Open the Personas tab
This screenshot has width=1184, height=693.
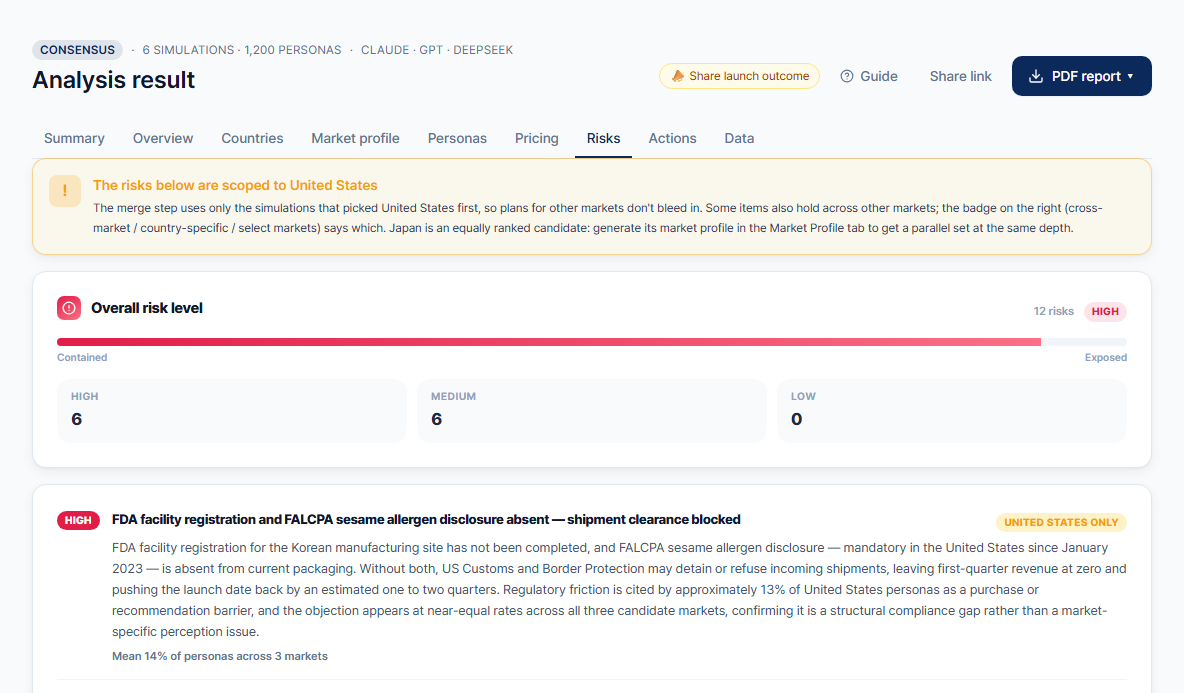coord(458,138)
